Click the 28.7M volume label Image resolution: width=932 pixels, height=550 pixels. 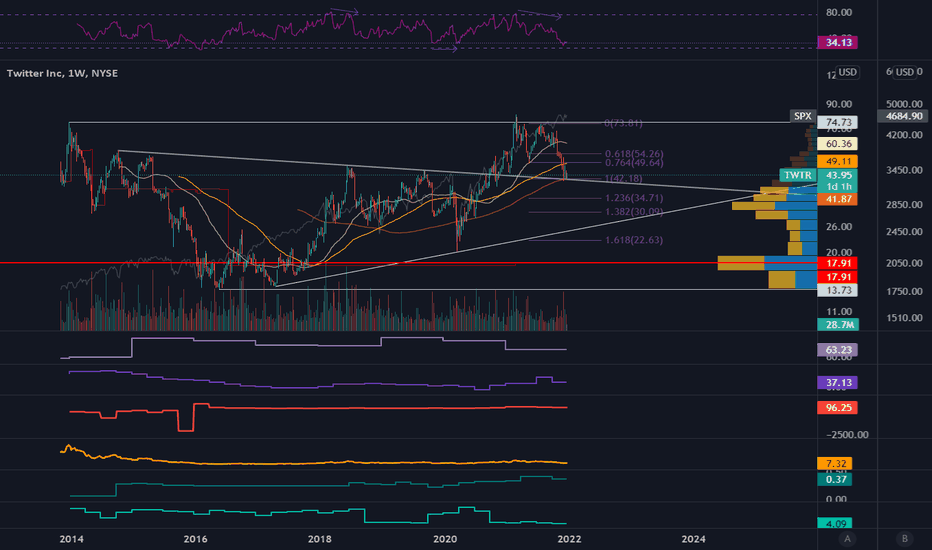(837, 325)
